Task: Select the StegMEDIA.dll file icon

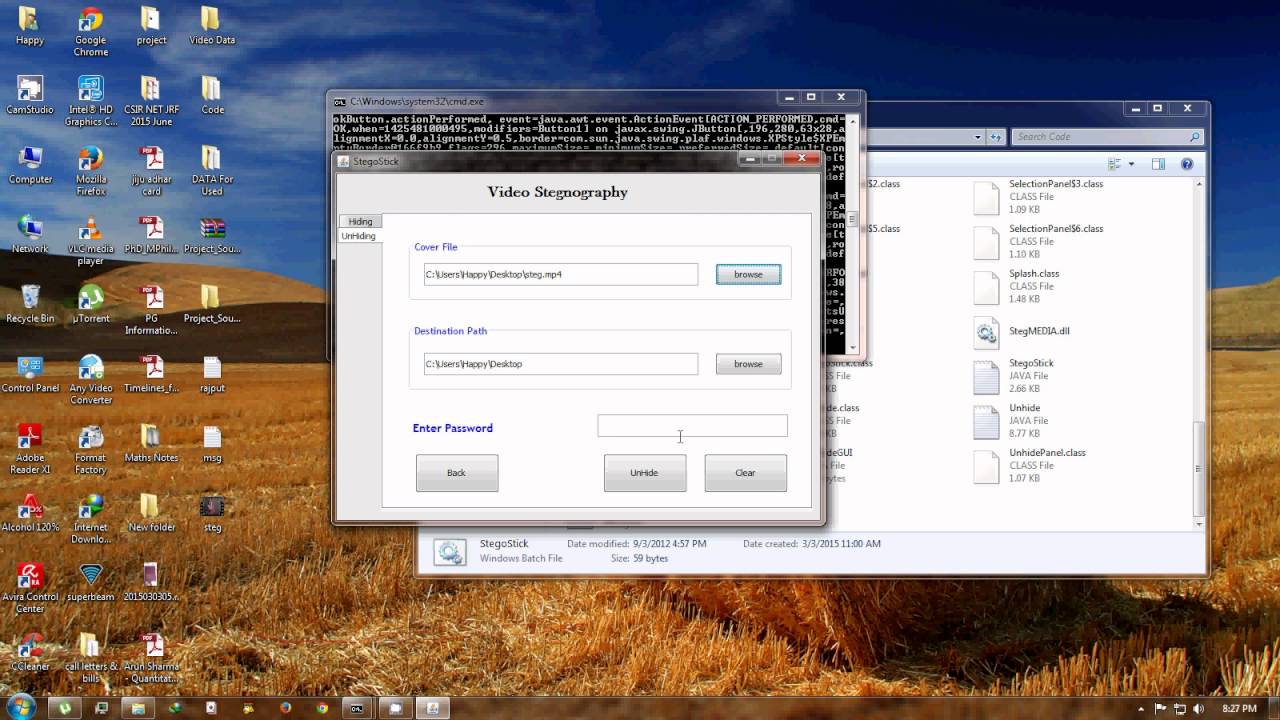Action: pos(986,333)
